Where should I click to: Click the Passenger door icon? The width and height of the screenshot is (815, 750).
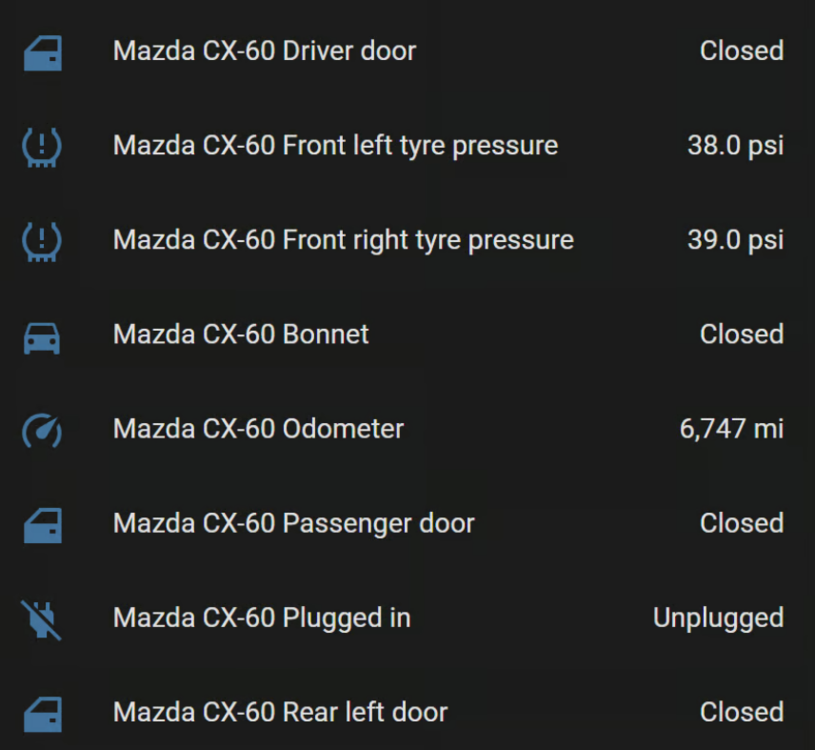(x=42, y=525)
